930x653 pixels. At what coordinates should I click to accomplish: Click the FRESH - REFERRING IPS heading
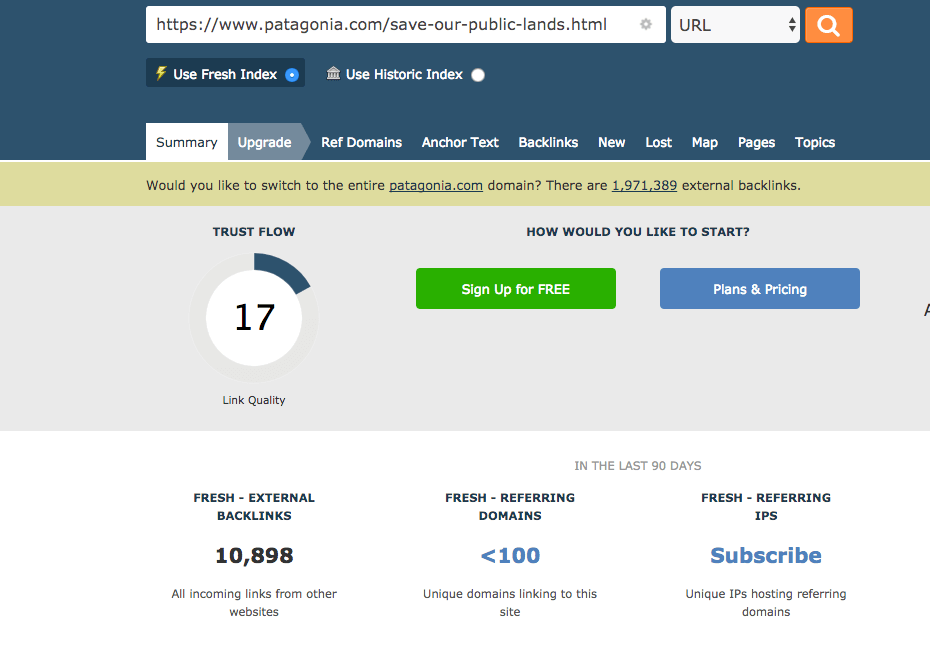(766, 507)
